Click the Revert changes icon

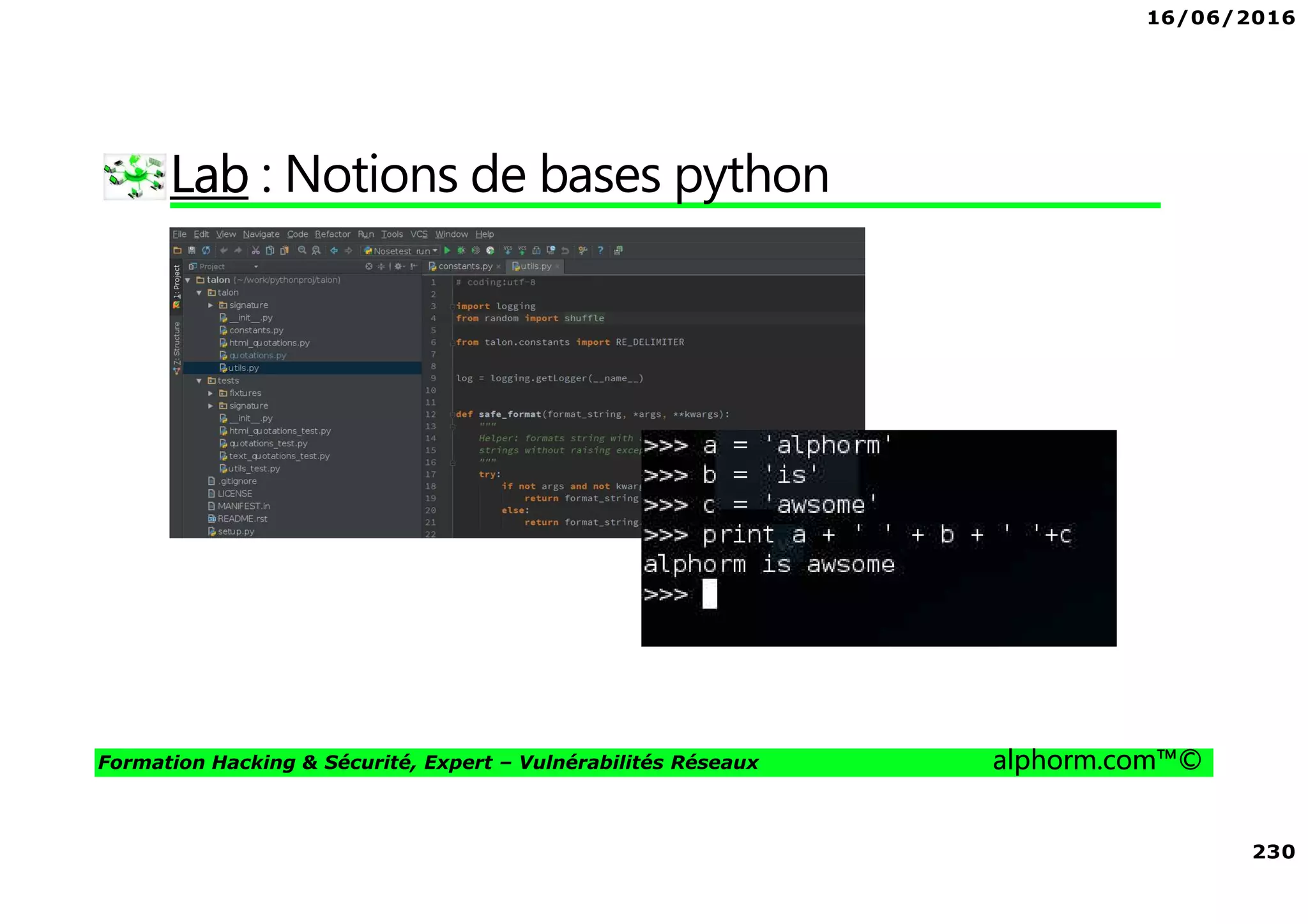(565, 251)
